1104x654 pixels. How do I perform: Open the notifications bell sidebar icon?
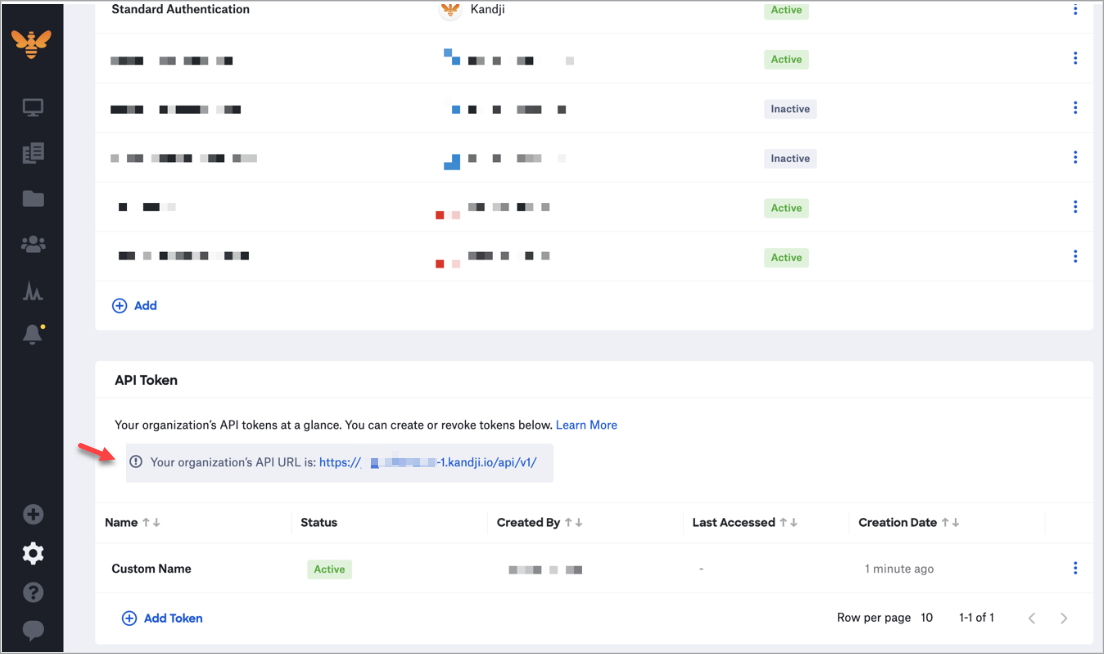33,334
